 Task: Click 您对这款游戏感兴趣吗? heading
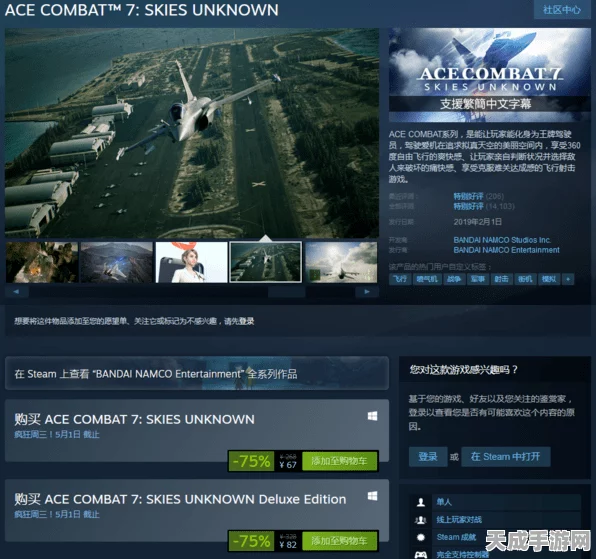point(464,369)
